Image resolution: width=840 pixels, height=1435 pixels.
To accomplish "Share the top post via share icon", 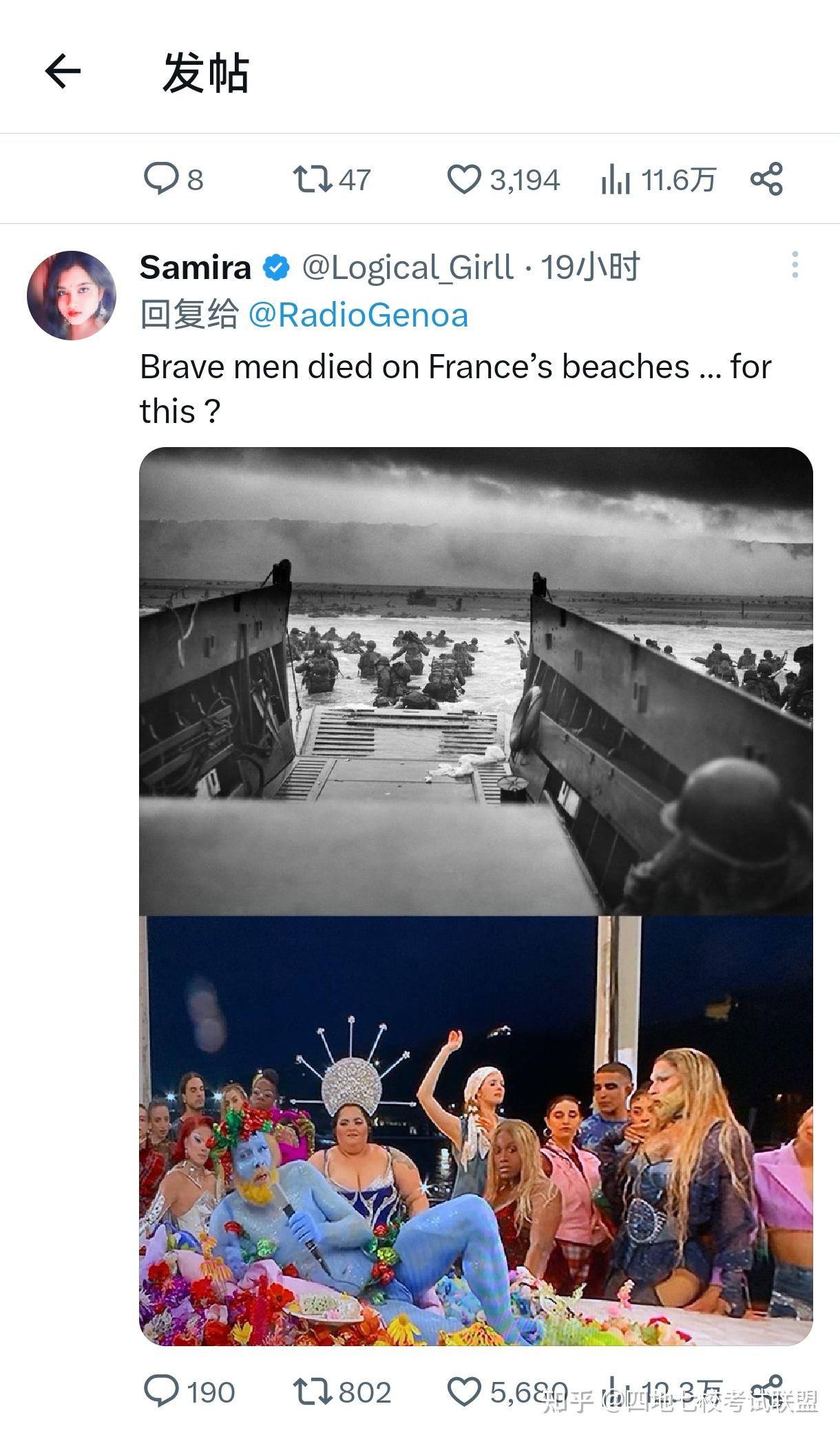I will coord(766,179).
